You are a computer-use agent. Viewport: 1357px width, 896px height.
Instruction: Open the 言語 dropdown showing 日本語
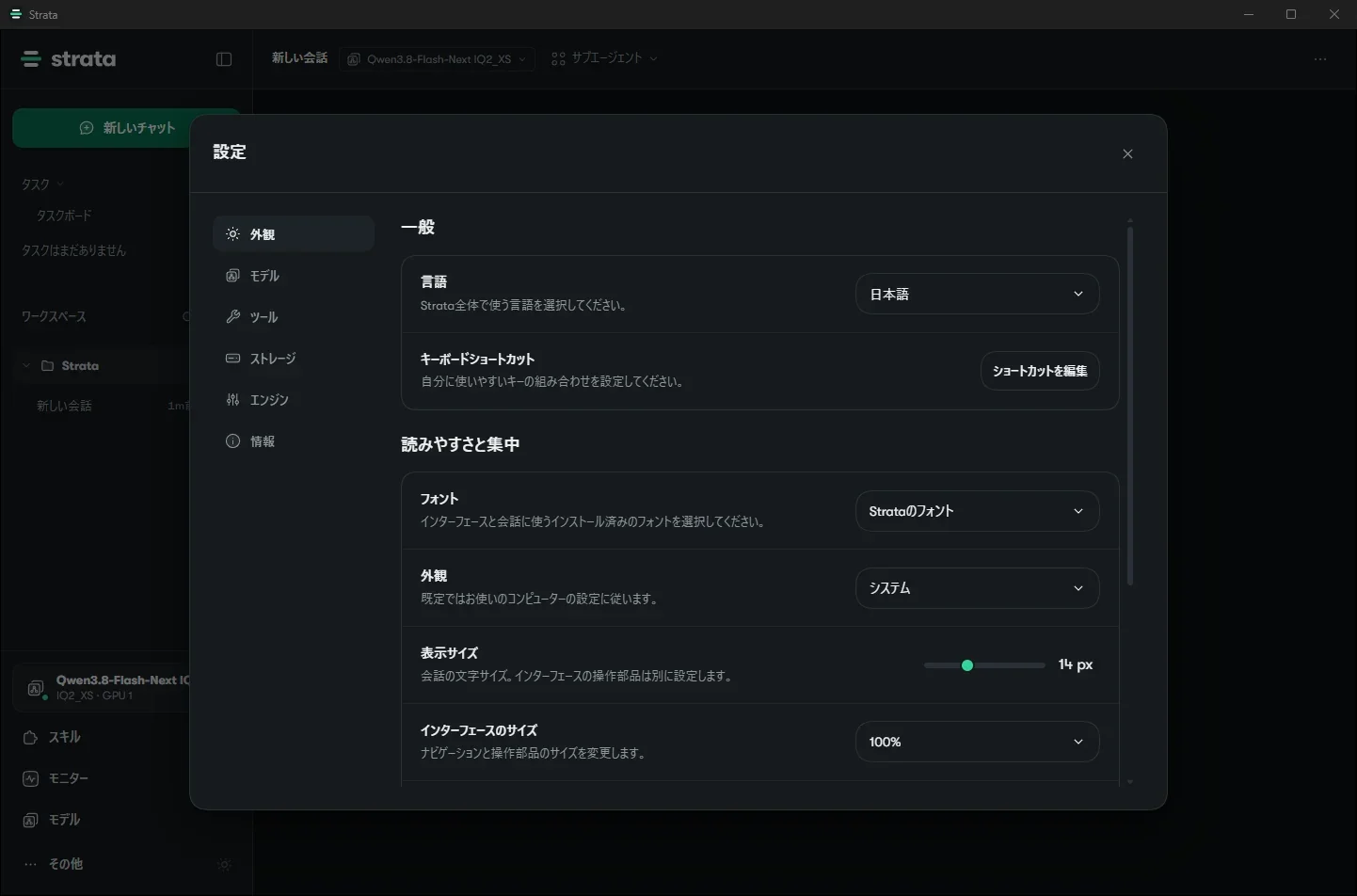(977, 294)
